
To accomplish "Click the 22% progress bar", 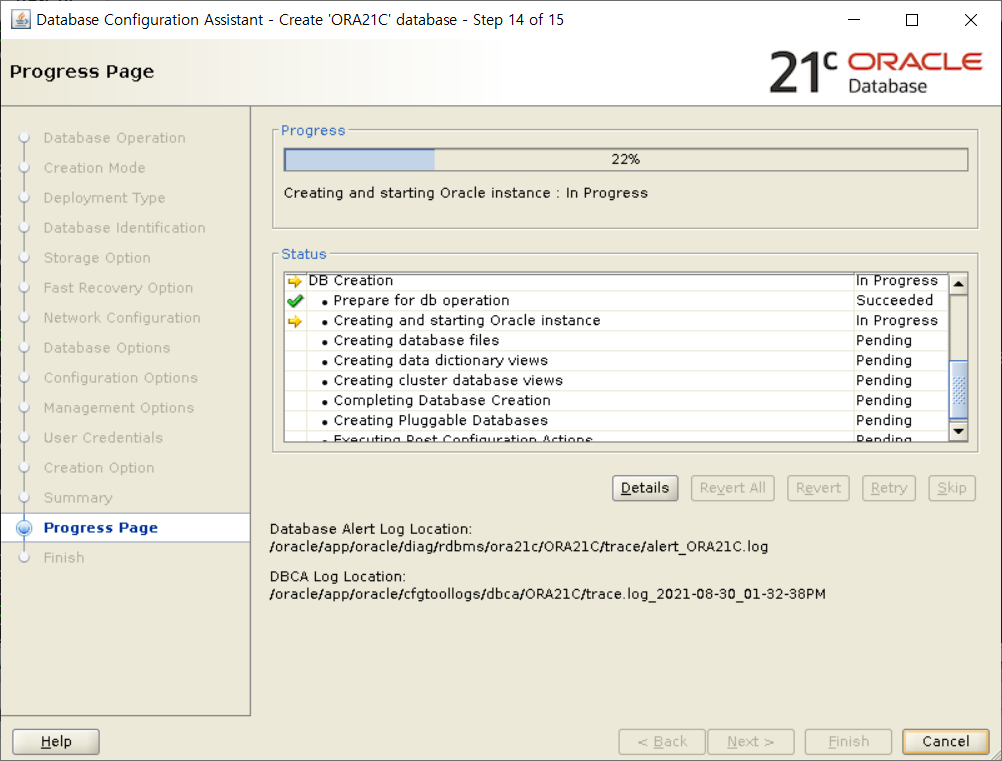I will tap(626, 160).
